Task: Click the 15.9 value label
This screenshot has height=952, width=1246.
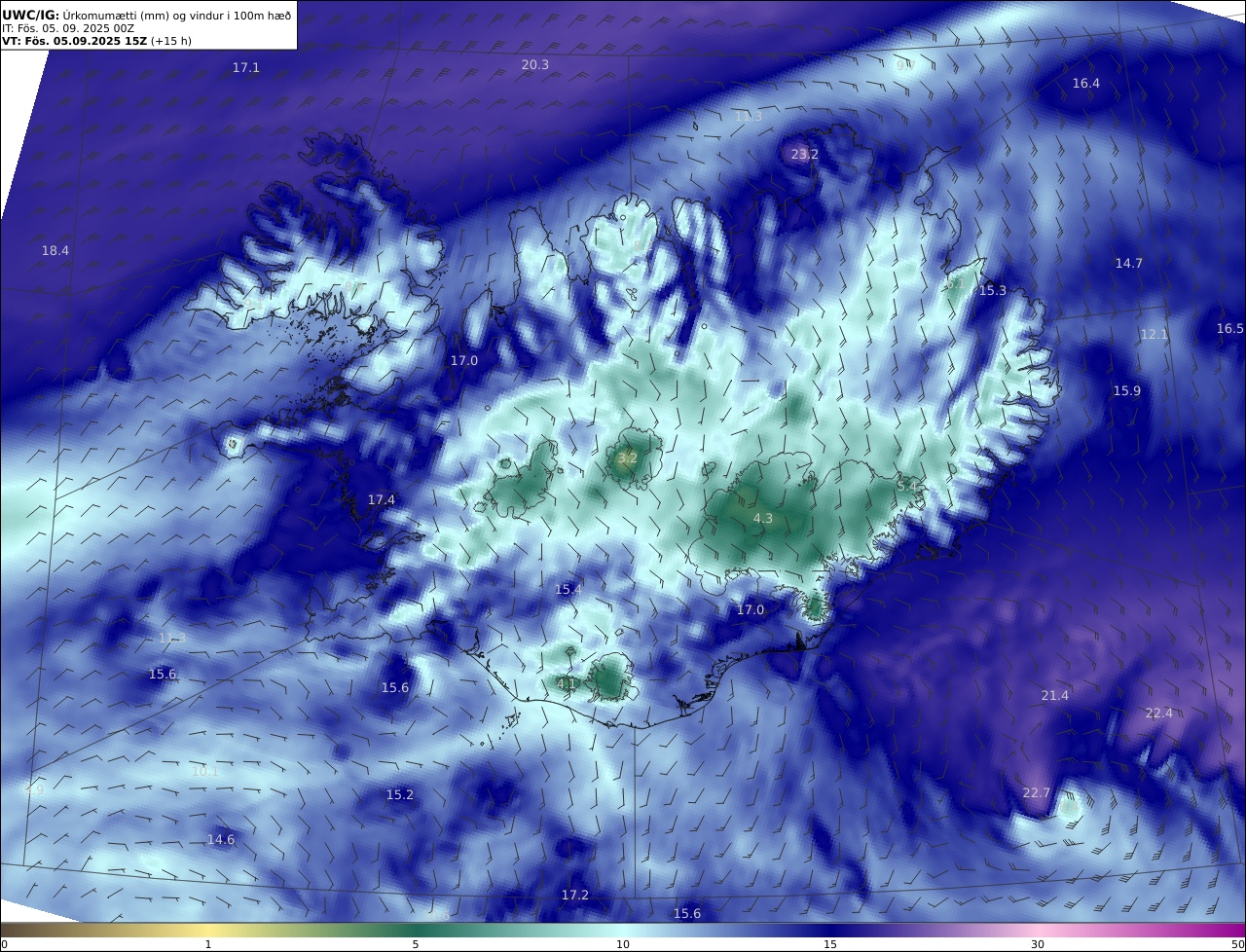Action: [x=1127, y=391]
